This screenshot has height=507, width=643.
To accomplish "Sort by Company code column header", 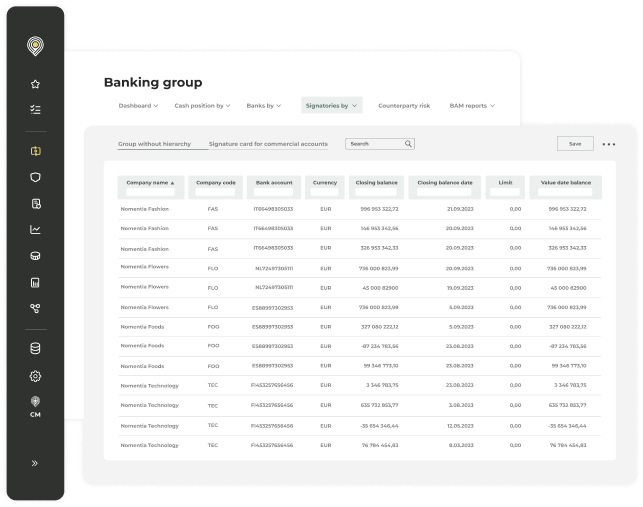I will (216, 183).
